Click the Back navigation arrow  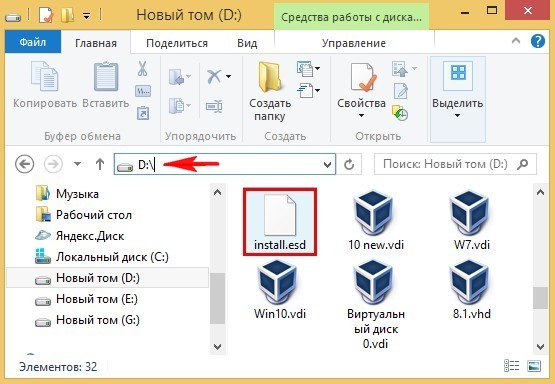(24, 164)
